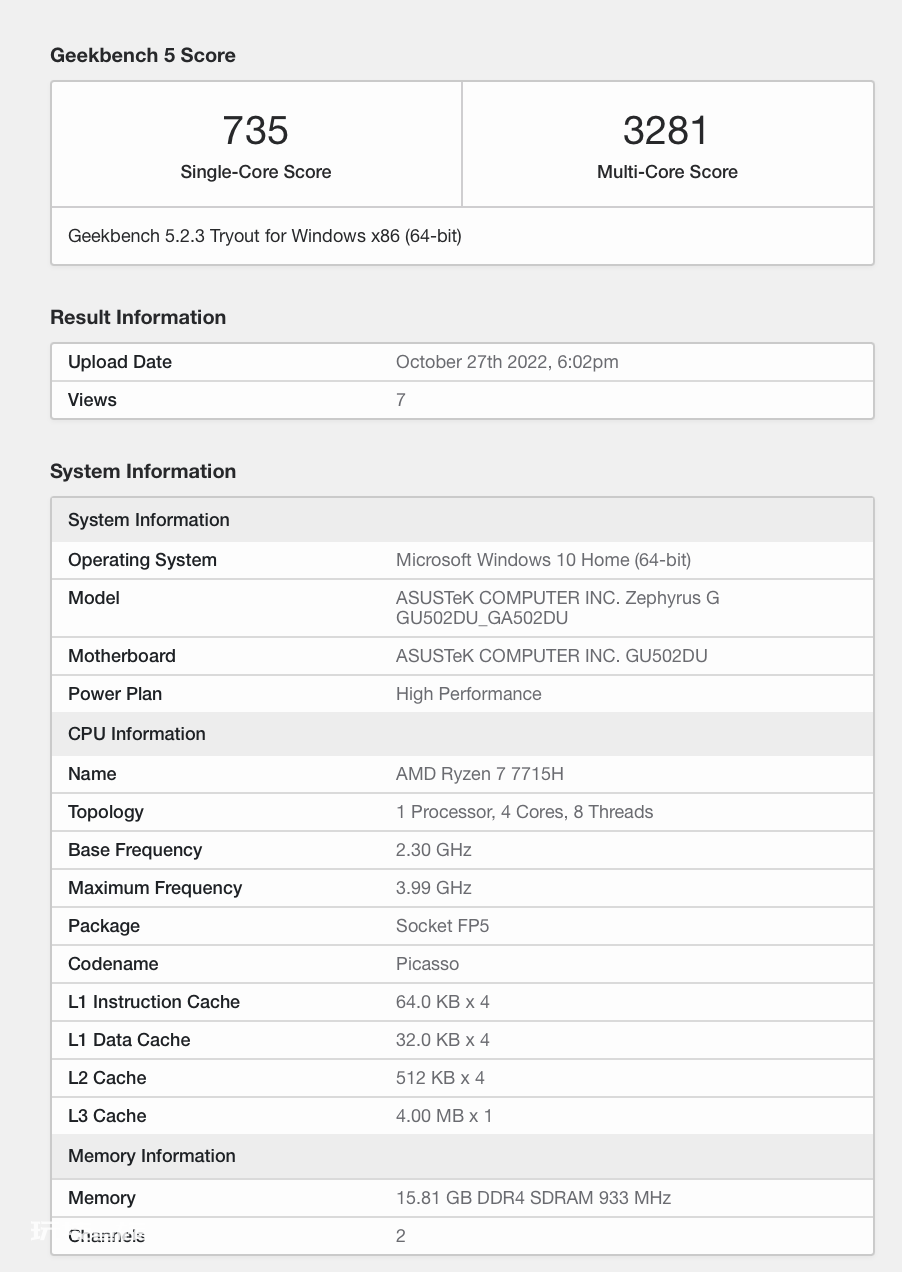Click the "High Performance" value

(469, 694)
